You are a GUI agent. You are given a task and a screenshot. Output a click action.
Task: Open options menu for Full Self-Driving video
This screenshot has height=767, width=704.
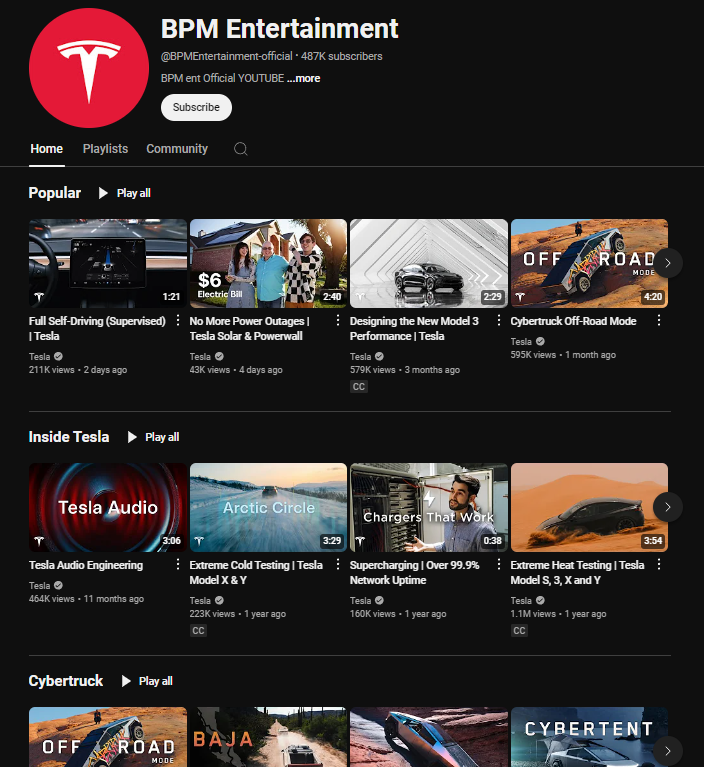coord(178,321)
